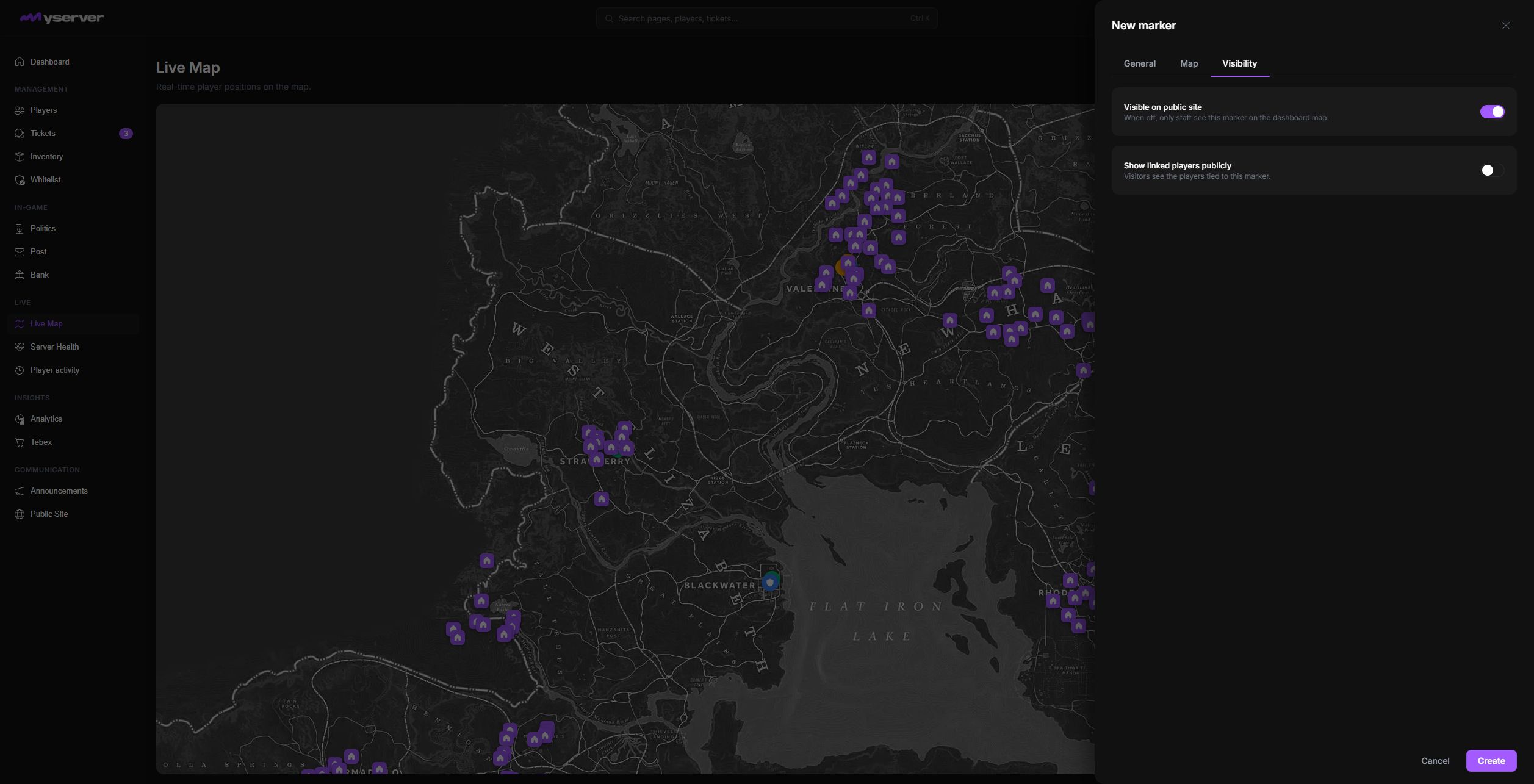This screenshot has width=1534, height=784.
Task: Disable Visible on public site toggle
Action: (1492, 112)
